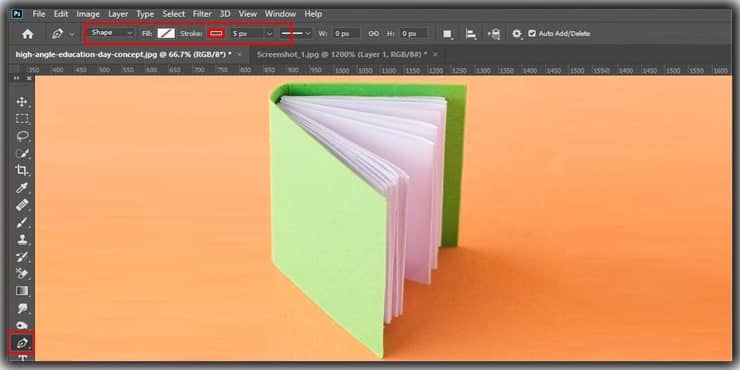Open the Layer menu
The height and width of the screenshot is (370, 740).
point(118,14)
